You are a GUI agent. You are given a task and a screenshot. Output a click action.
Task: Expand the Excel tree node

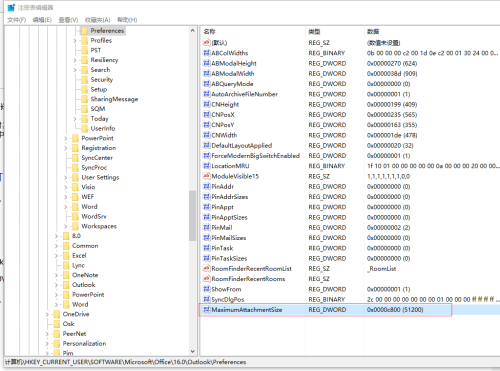click(x=56, y=256)
